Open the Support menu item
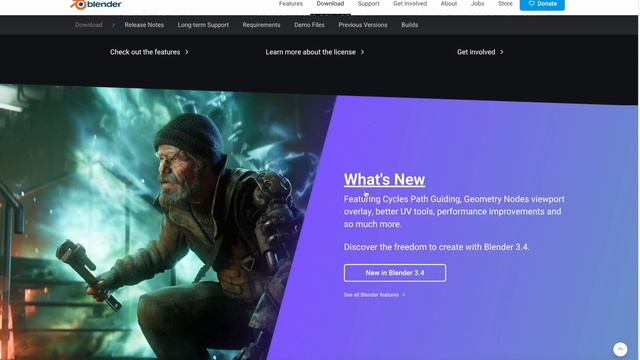This screenshot has width=640, height=360. click(368, 4)
